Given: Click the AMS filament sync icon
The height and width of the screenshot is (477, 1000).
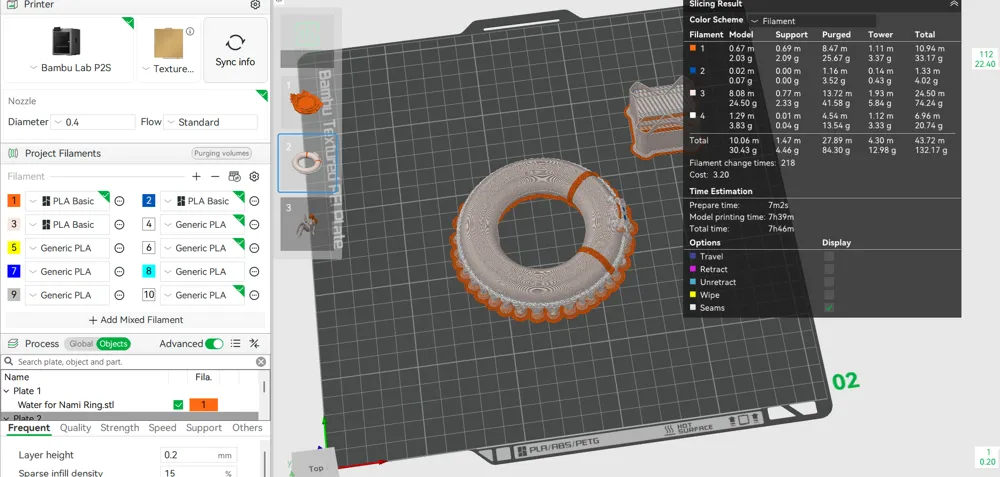Looking at the screenshot, I should (x=234, y=177).
